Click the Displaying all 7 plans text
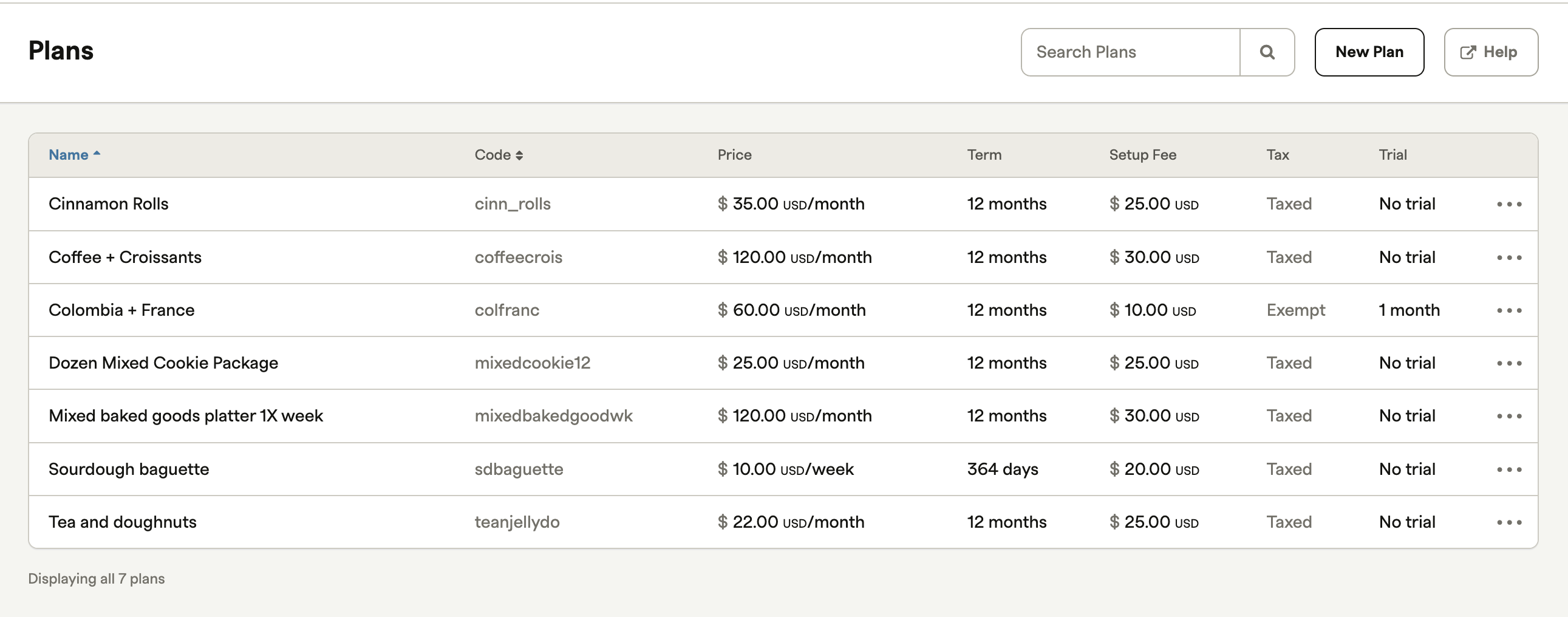This screenshot has width=1568, height=617. 96,579
